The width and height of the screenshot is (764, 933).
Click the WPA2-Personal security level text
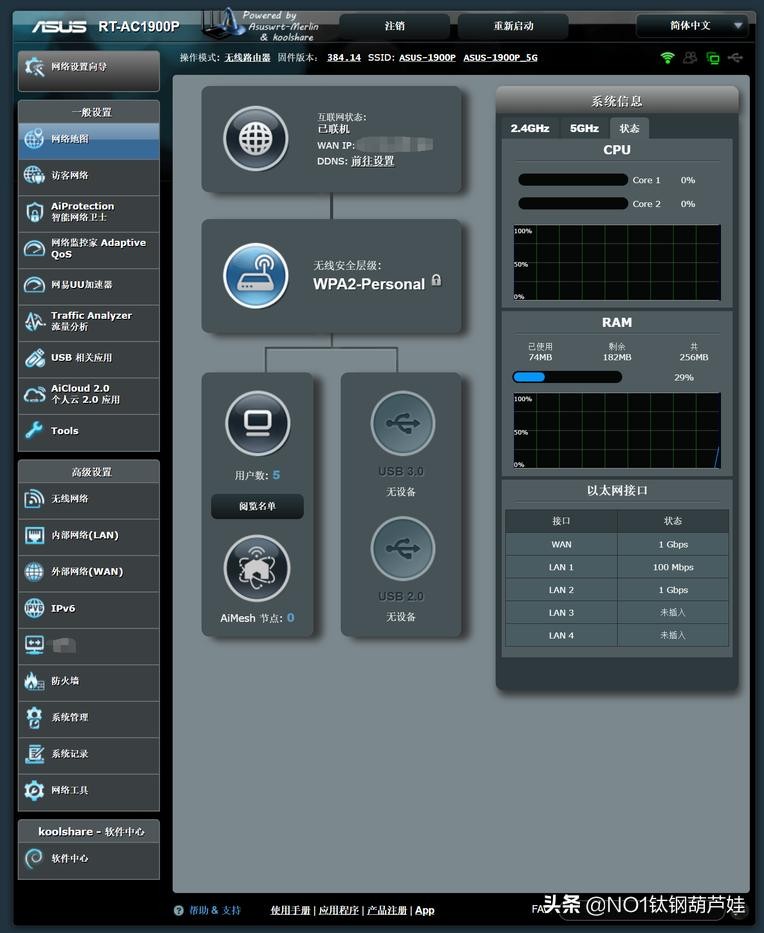(x=369, y=284)
